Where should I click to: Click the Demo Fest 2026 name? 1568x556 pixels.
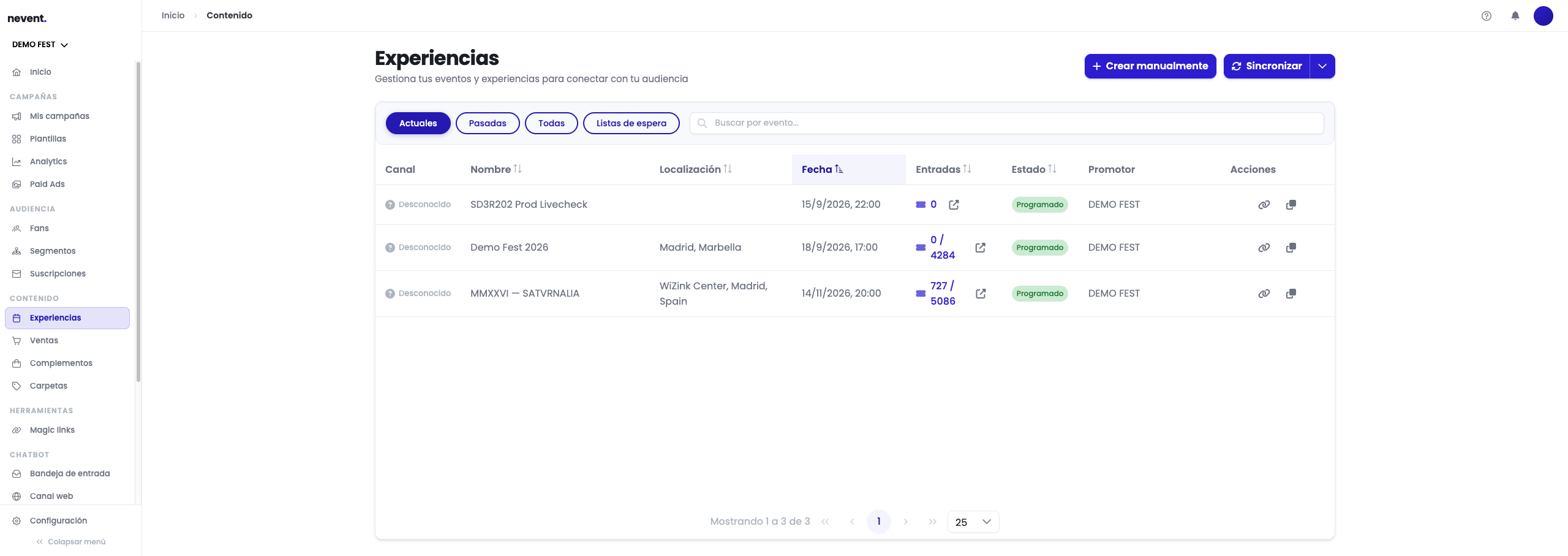click(509, 248)
